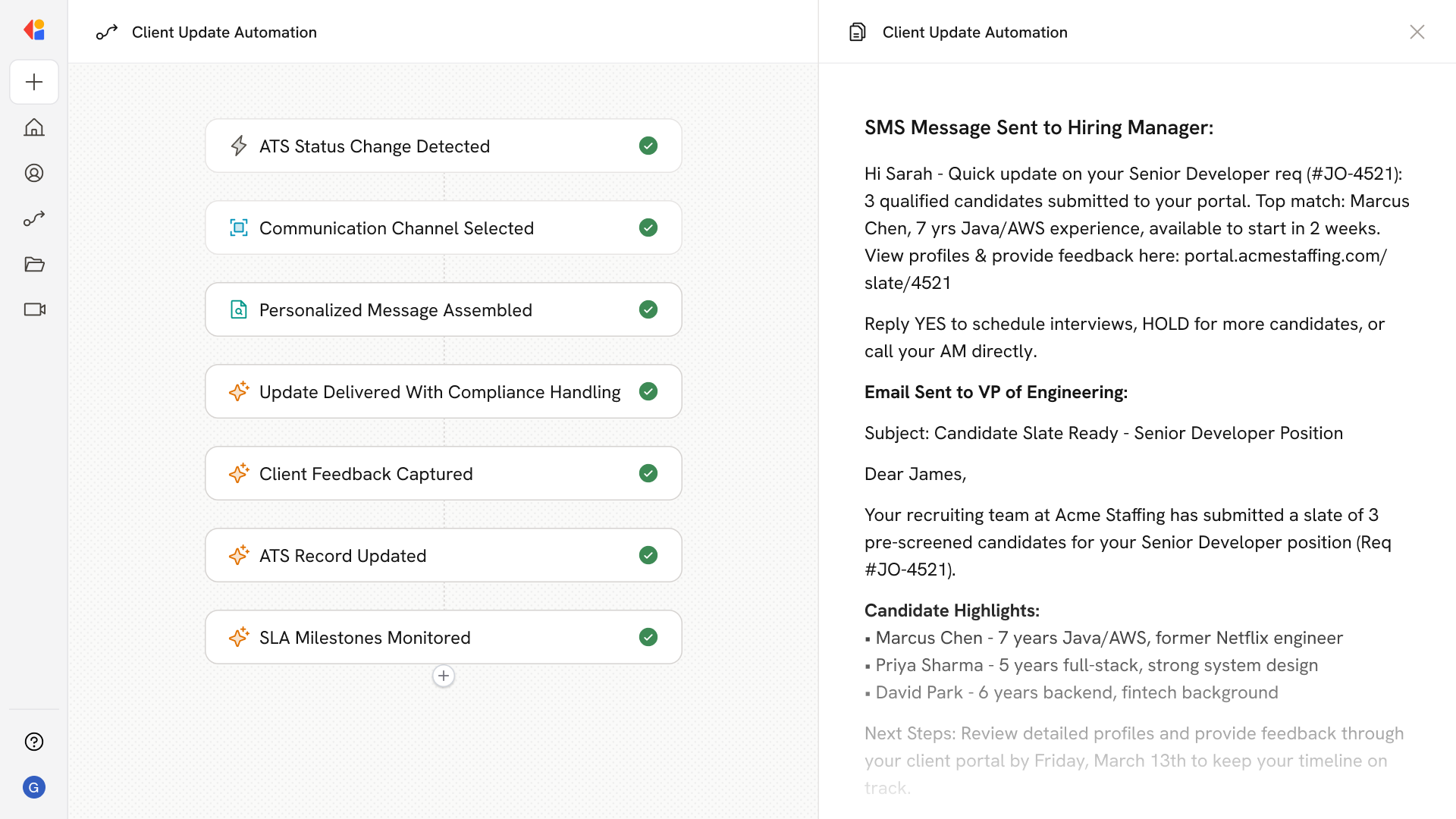This screenshot has height=819, width=1456.
Task: Select the Communication Channel Selected step
Action: coord(443,227)
